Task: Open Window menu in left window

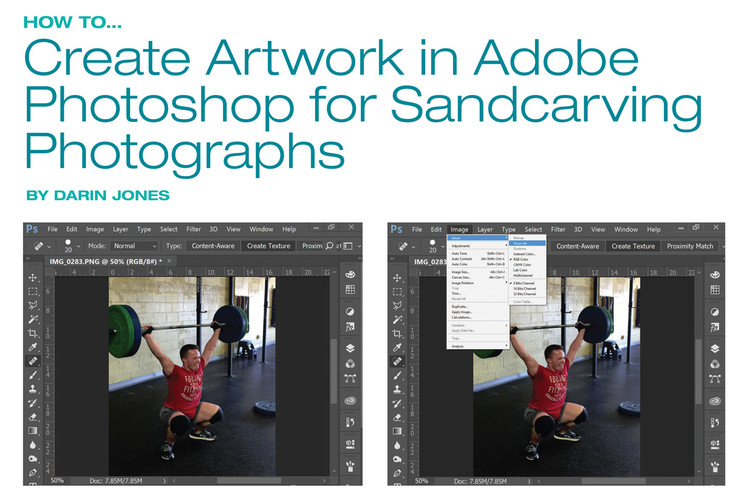Action: (x=261, y=229)
